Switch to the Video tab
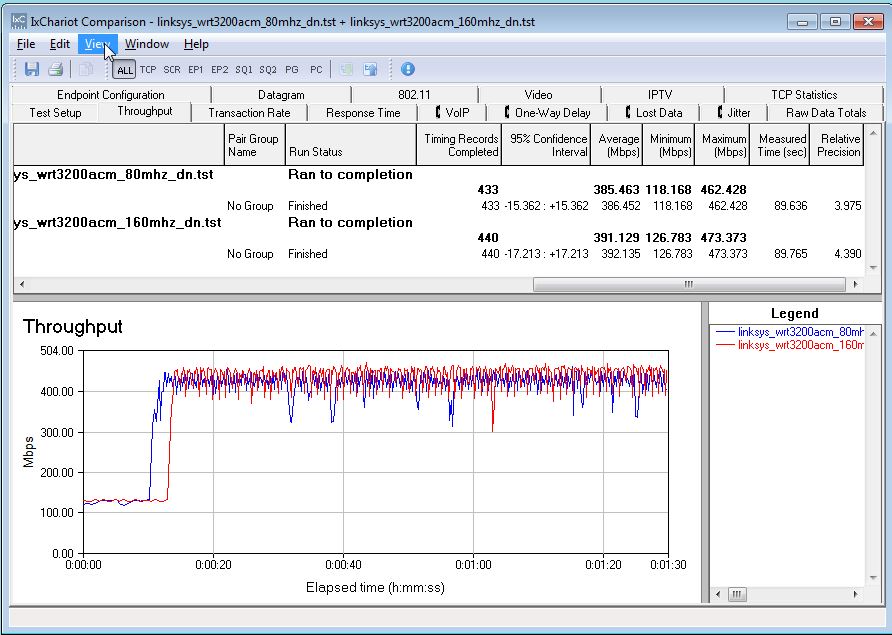 tap(538, 94)
